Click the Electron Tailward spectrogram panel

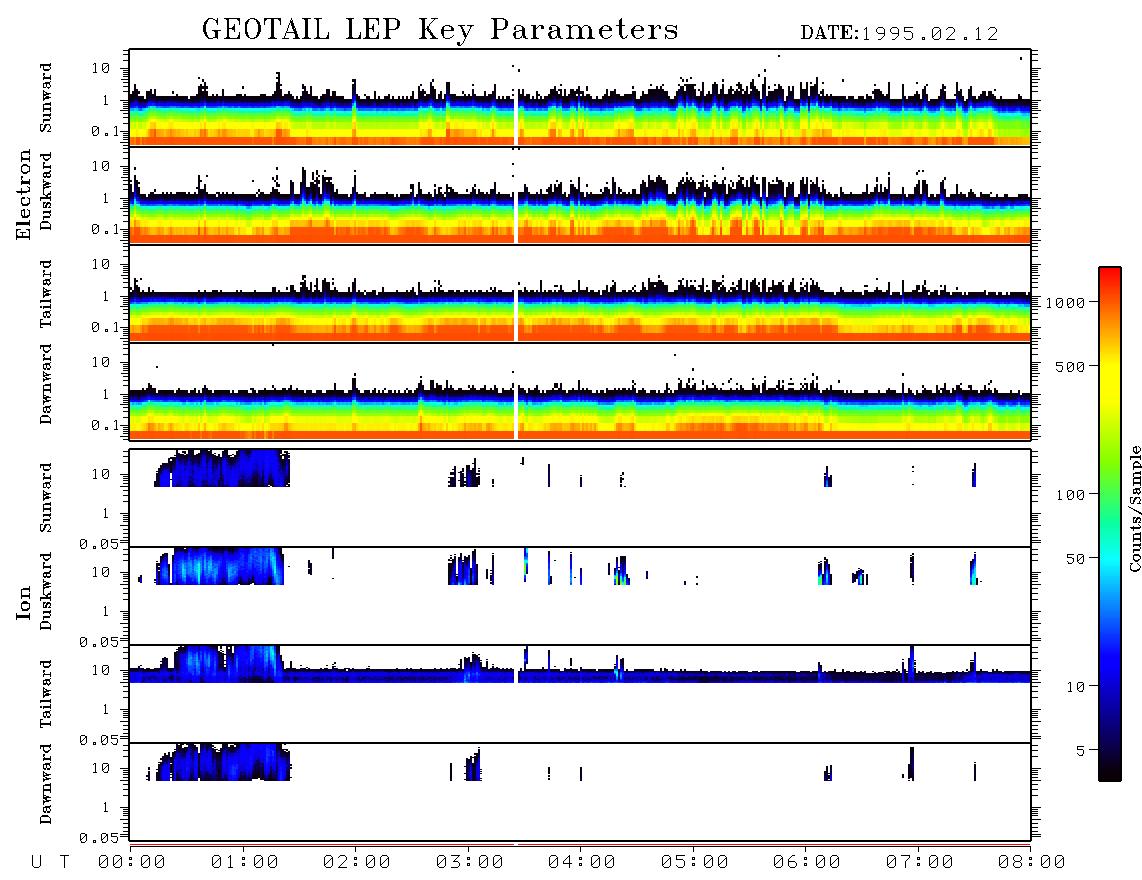coord(580,294)
